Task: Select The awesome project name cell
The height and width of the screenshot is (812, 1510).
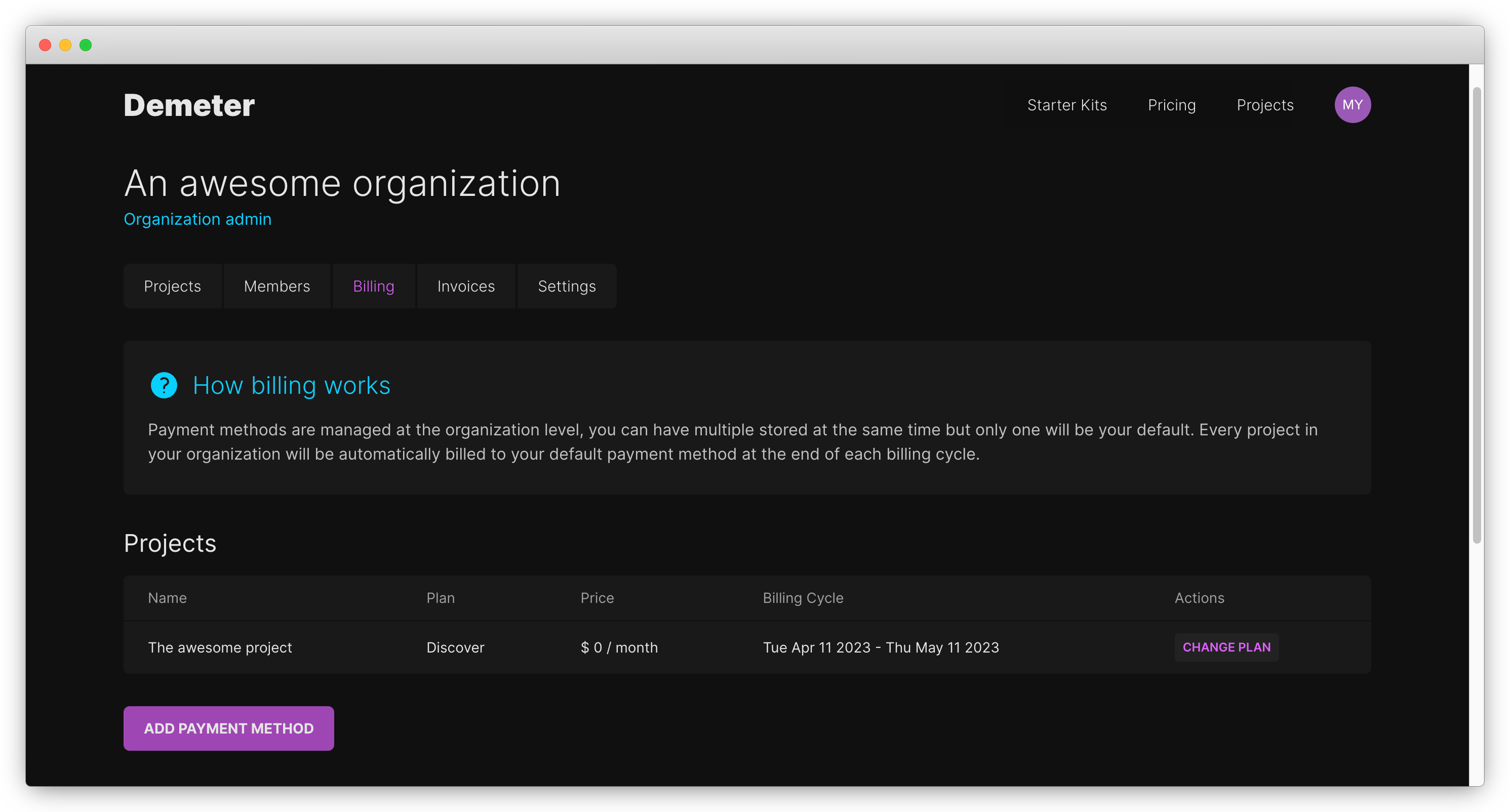Action: tap(220, 647)
